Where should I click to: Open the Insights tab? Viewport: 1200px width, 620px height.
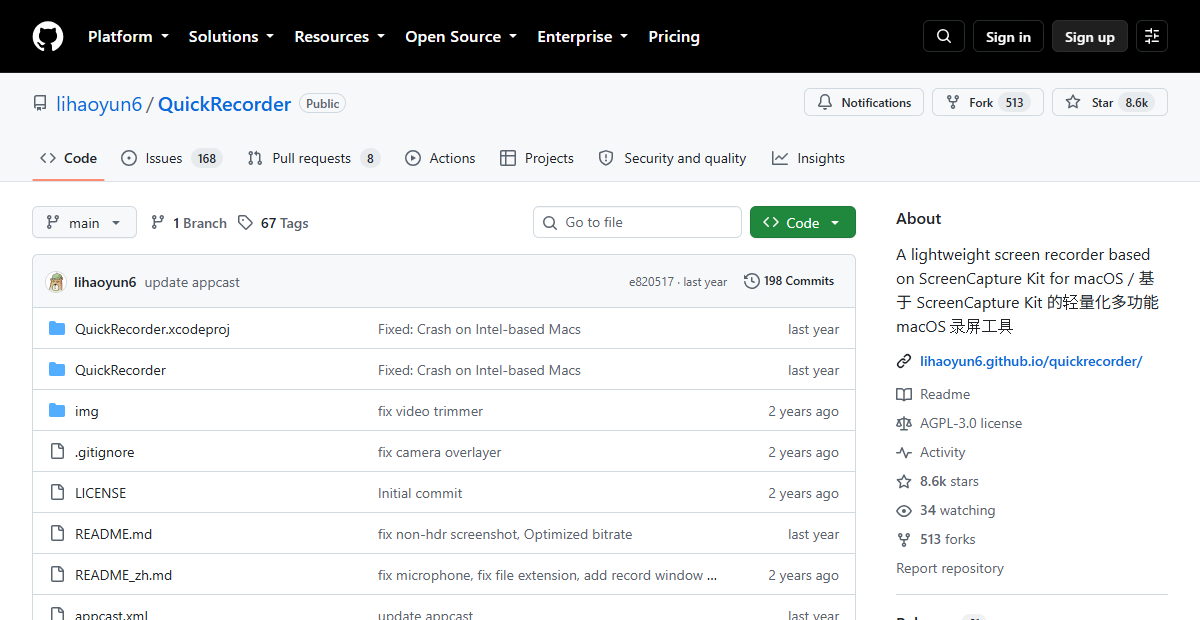pyautogui.click(x=808, y=158)
